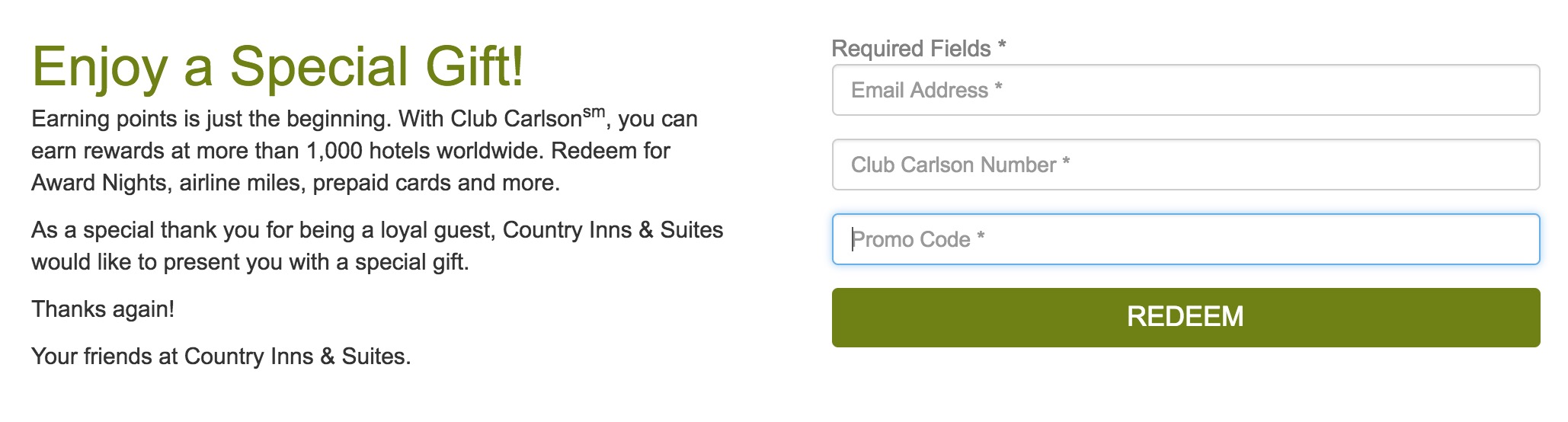Viewport: 1568px width, 422px height.
Task: Click the Required Fields label
Action: [910, 49]
